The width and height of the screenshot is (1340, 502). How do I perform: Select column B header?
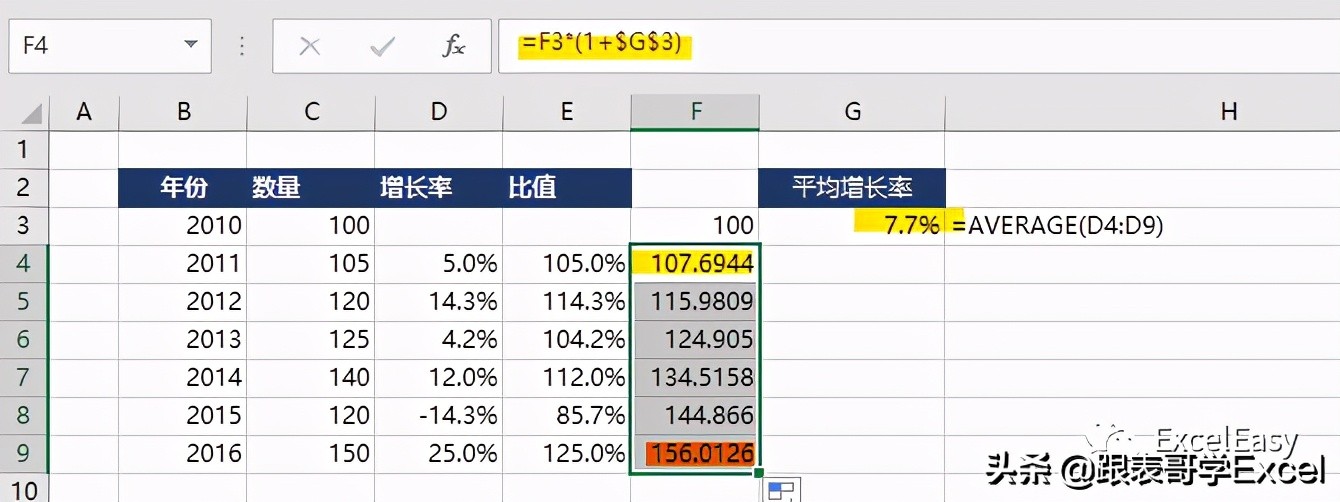coord(183,112)
